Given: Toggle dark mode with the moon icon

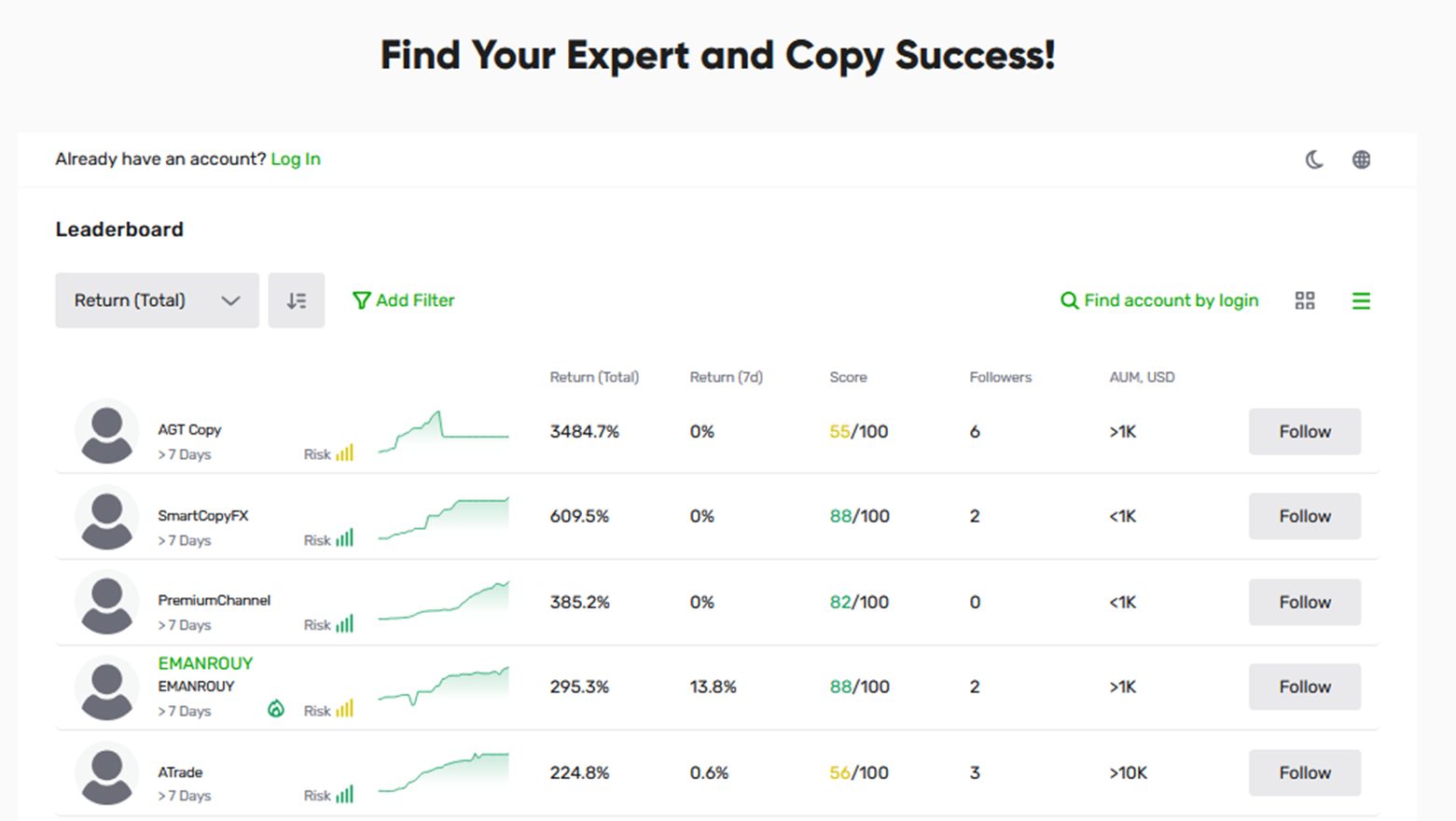Looking at the screenshot, I should (x=1313, y=160).
